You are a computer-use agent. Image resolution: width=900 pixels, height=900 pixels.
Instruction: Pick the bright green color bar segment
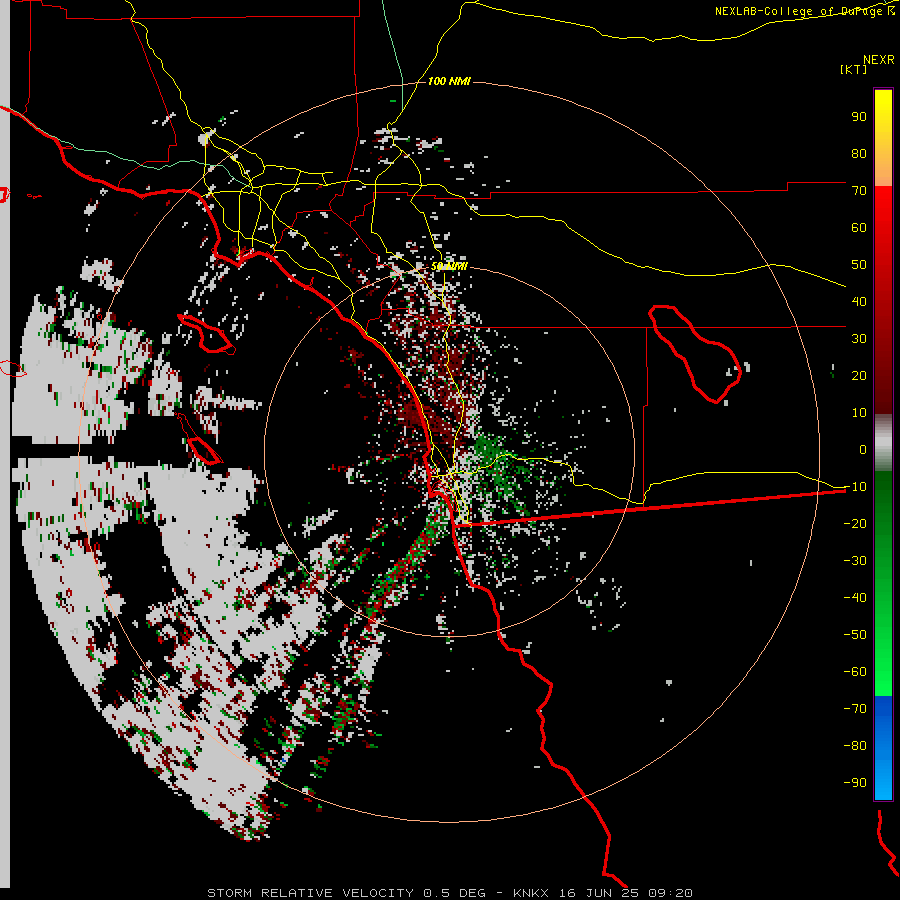coord(883,660)
